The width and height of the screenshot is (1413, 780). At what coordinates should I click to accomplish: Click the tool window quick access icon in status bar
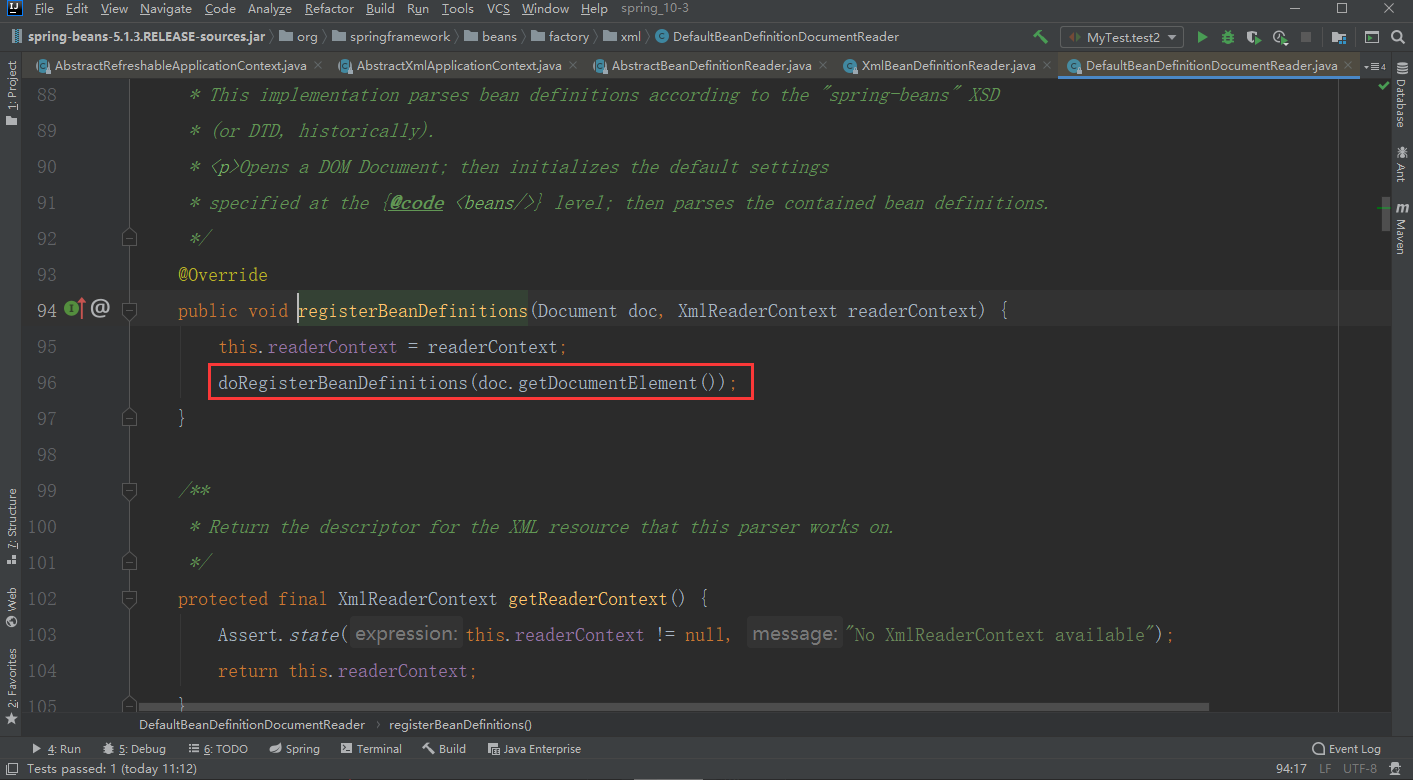point(11,769)
